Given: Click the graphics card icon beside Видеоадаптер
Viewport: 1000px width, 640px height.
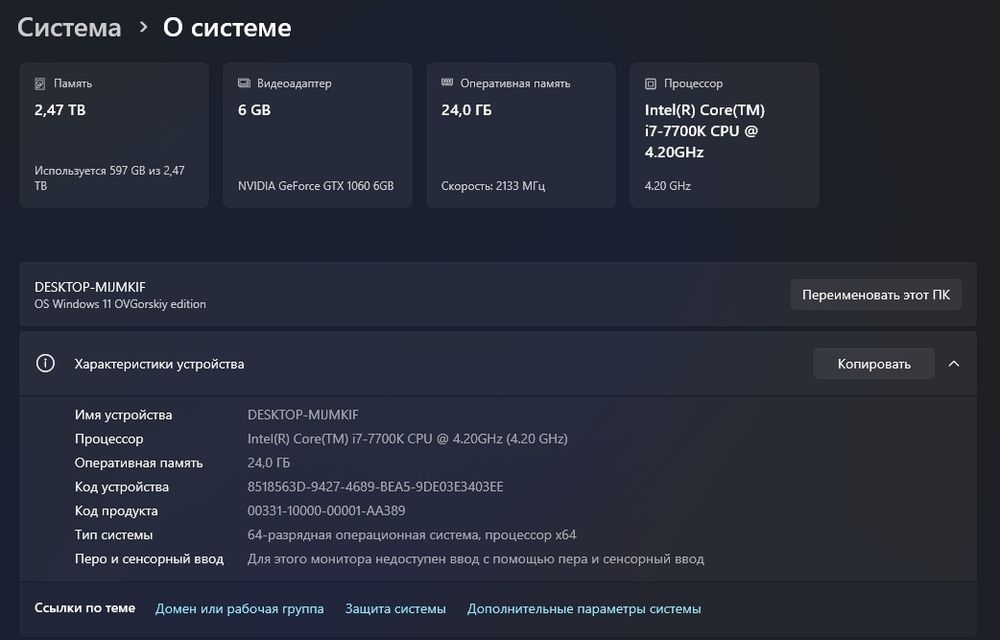Looking at the screenshot, I should coord(244,83).
